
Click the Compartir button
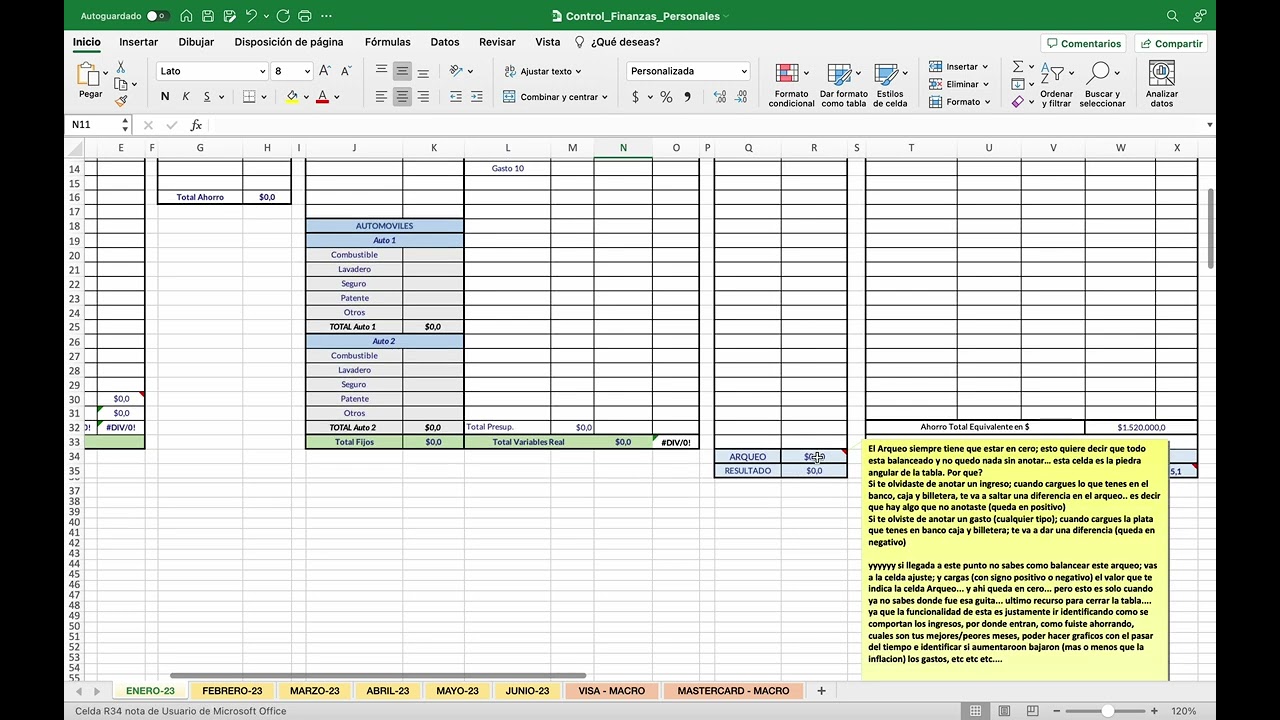pyautogui.click(x=1170, y=43)
